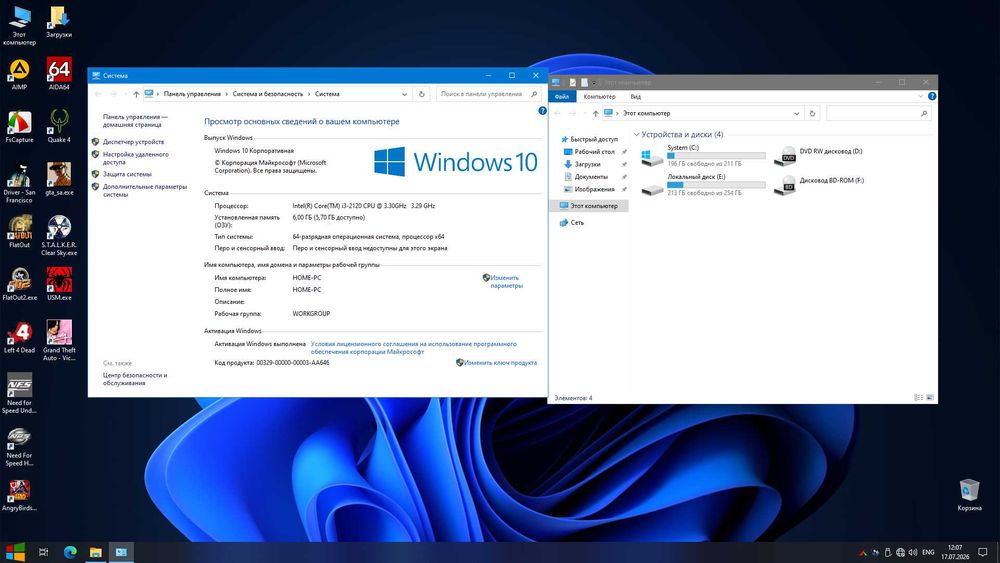Image resolution: width=1000 pixels, height=563 pixels.
Task: Click Панель управления in breadcrumb
Action: point(192,94)
